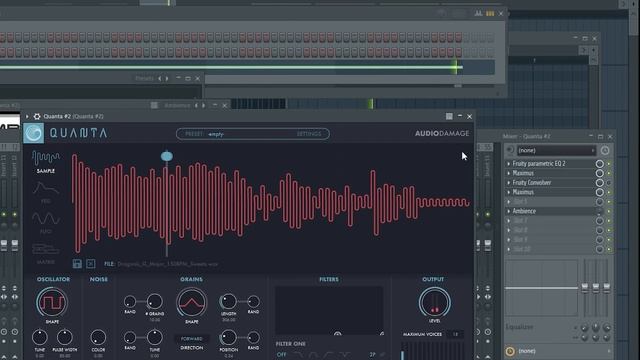The image size is (640, 360).
Task: Click the Rand knob beside Position
Action: click(x=253, y=338)
